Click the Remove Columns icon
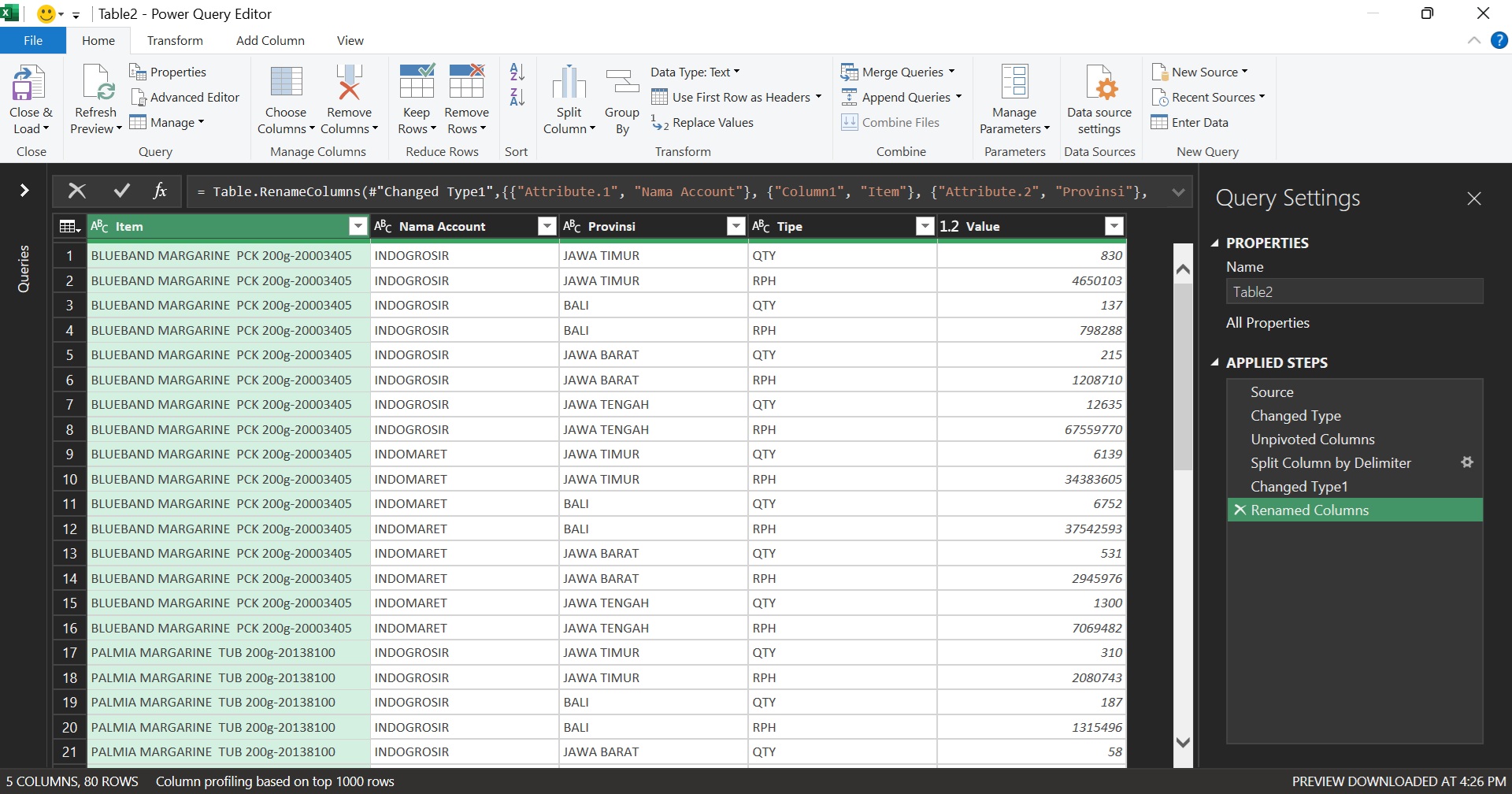Screen dimensions: 1512x794 click(x=349, y=83)
